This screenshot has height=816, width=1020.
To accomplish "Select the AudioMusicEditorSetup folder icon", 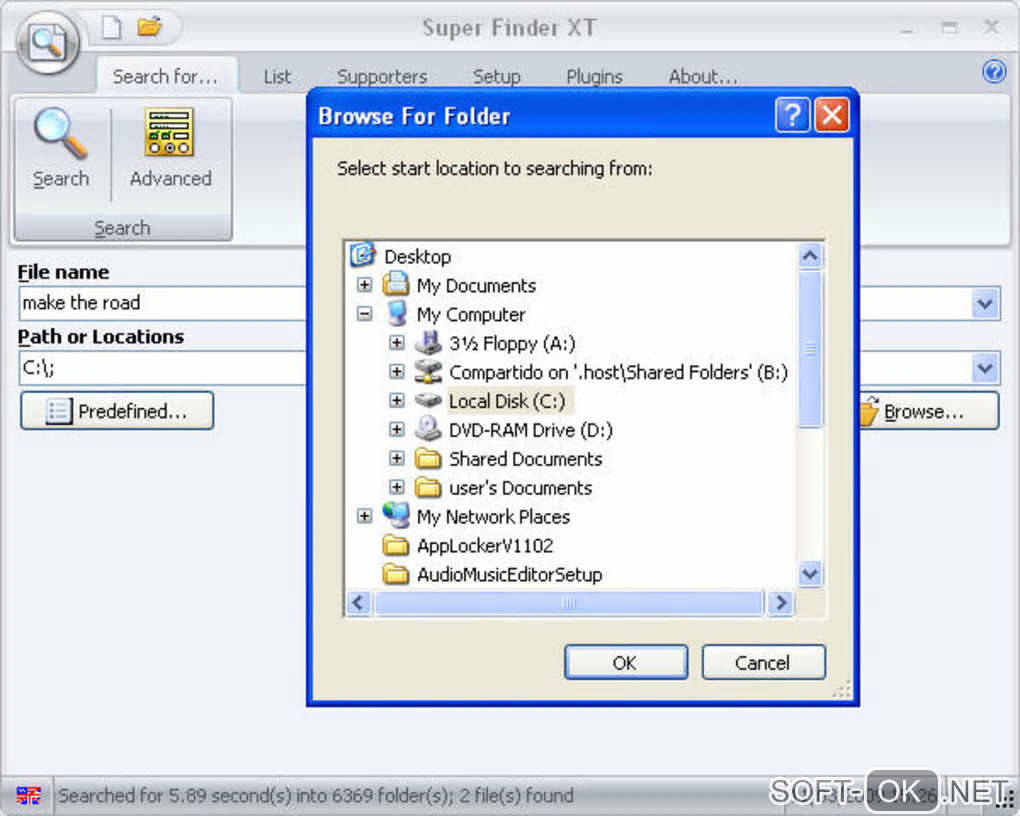I will pyautogui.click(x=396, y=573).
